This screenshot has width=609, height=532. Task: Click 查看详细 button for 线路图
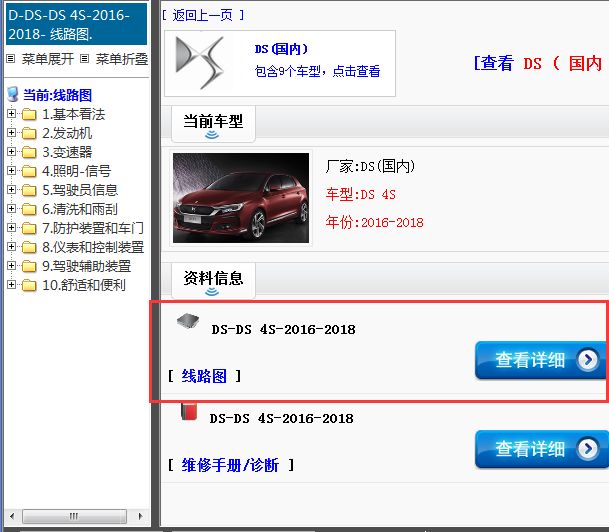point(541,360)
